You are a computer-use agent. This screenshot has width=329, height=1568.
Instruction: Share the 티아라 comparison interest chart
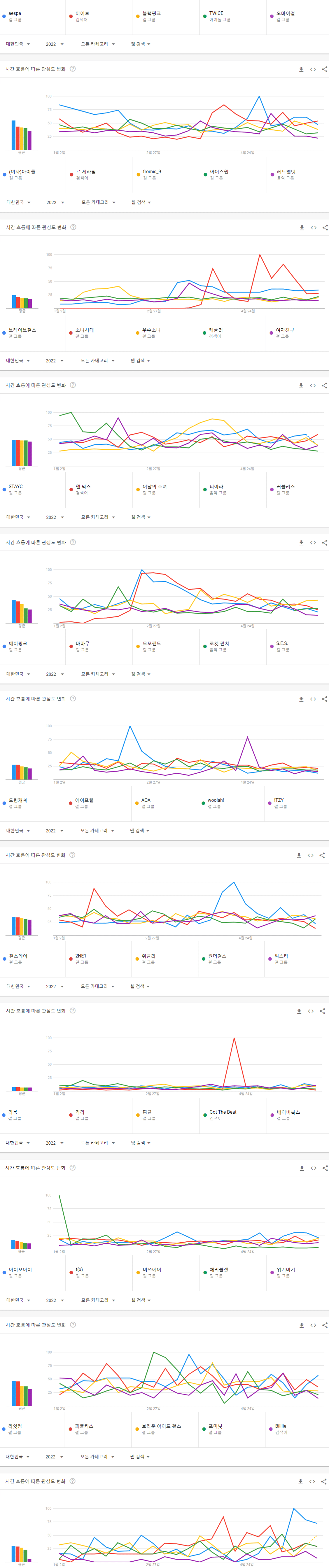tap(324, 543)
